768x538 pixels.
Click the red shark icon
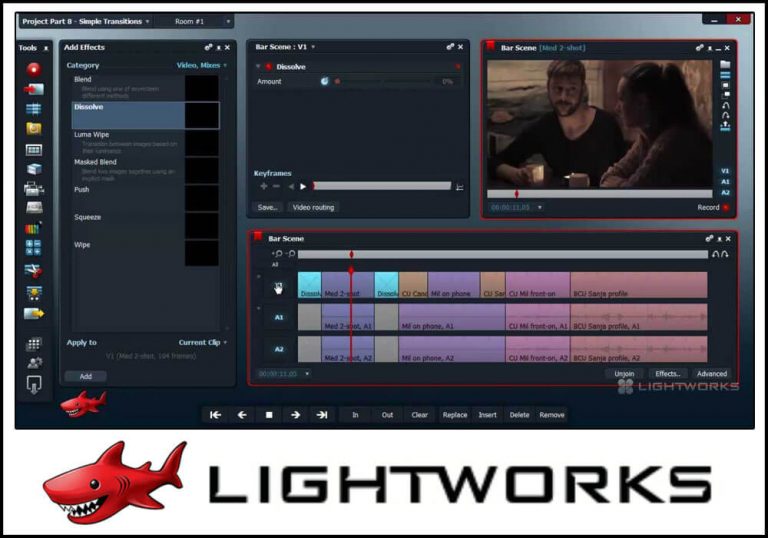pyautogui.click(x=83, y=403)
